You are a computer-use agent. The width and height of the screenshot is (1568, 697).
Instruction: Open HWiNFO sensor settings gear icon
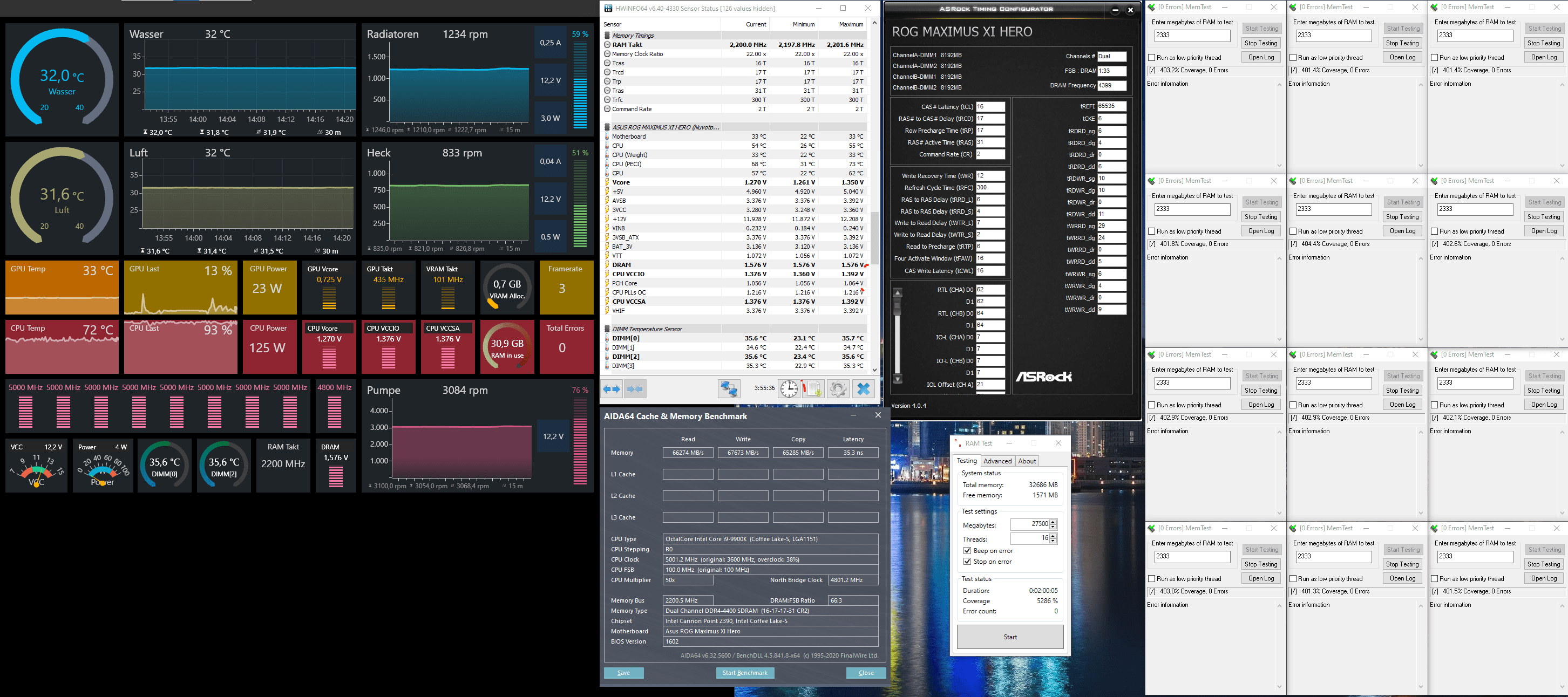pos(838,388)
